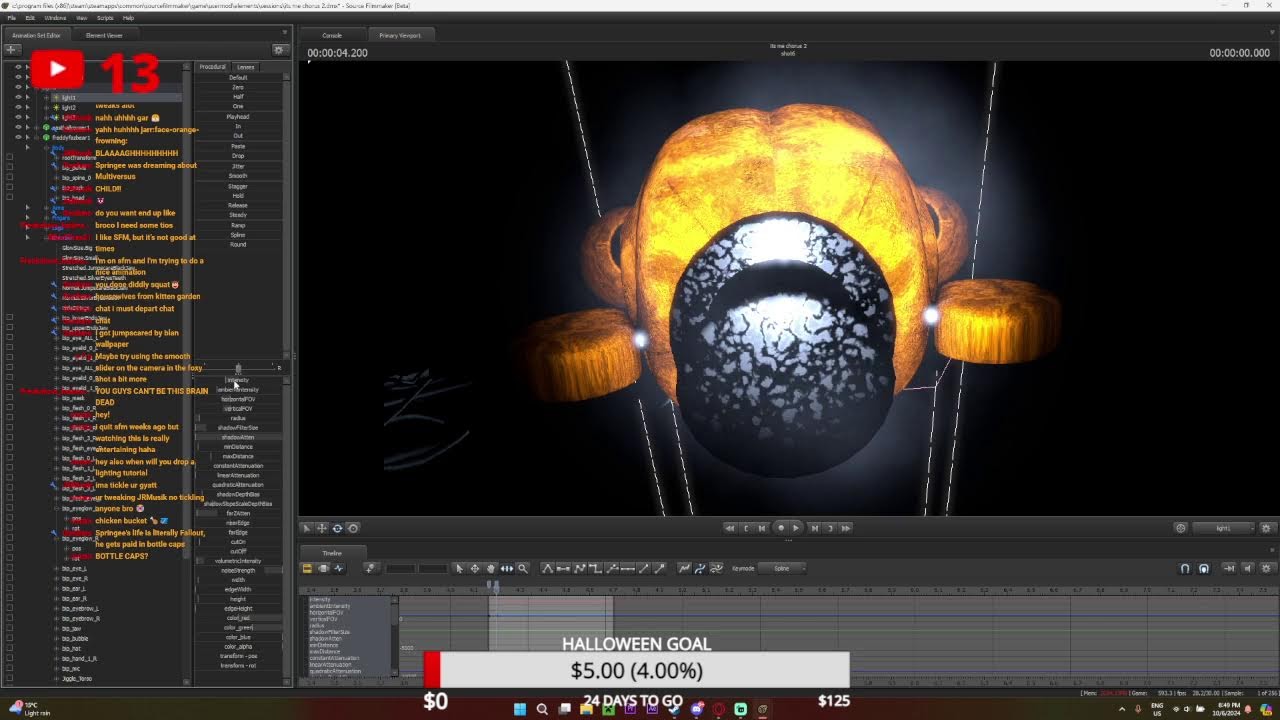
Task: Choose the scale keys tool in timeline
Action: [x=506, y=568]
